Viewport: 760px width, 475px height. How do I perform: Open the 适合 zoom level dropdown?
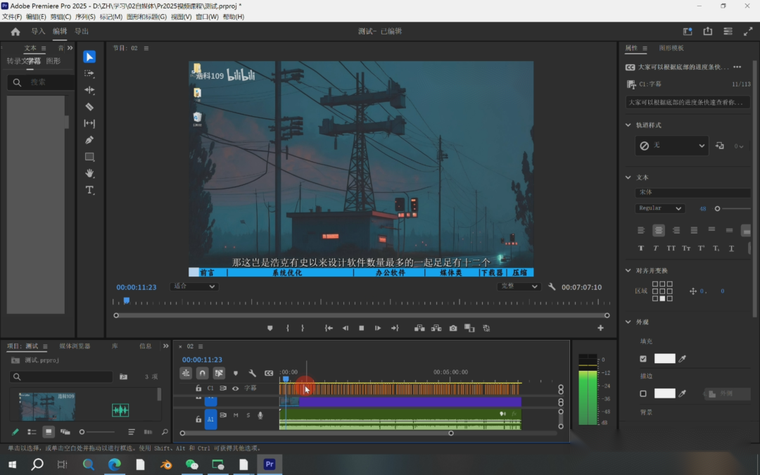(194, 286)
